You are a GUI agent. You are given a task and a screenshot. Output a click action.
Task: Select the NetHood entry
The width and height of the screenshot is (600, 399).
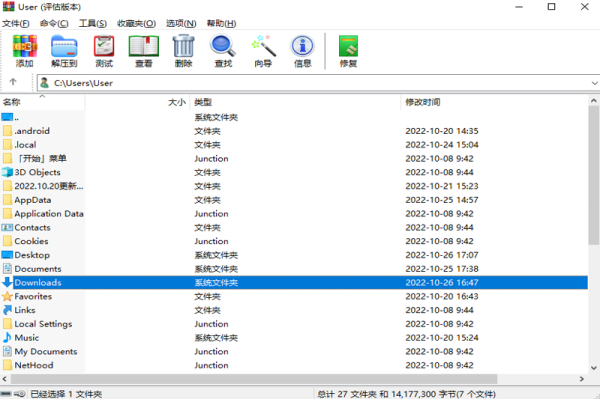[x=34, y=365]
